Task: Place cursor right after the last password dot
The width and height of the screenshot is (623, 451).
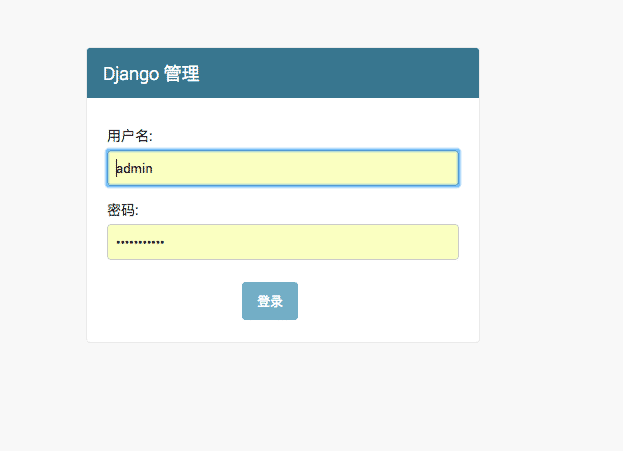Action: 166,243
